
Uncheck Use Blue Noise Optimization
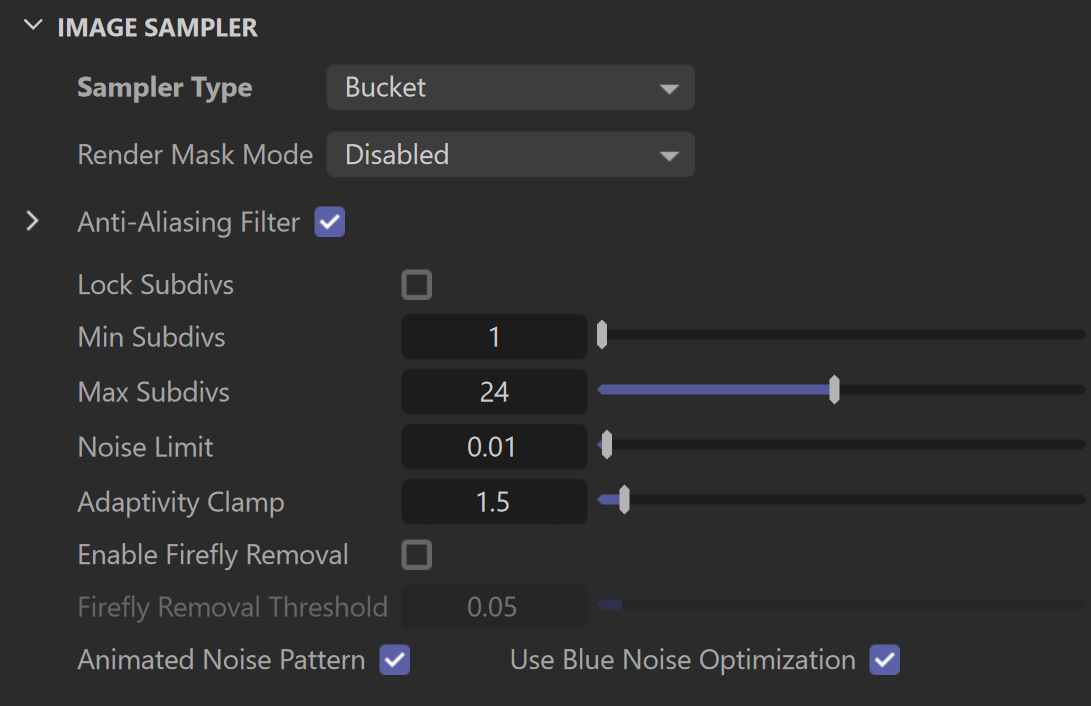coord(884,659)
